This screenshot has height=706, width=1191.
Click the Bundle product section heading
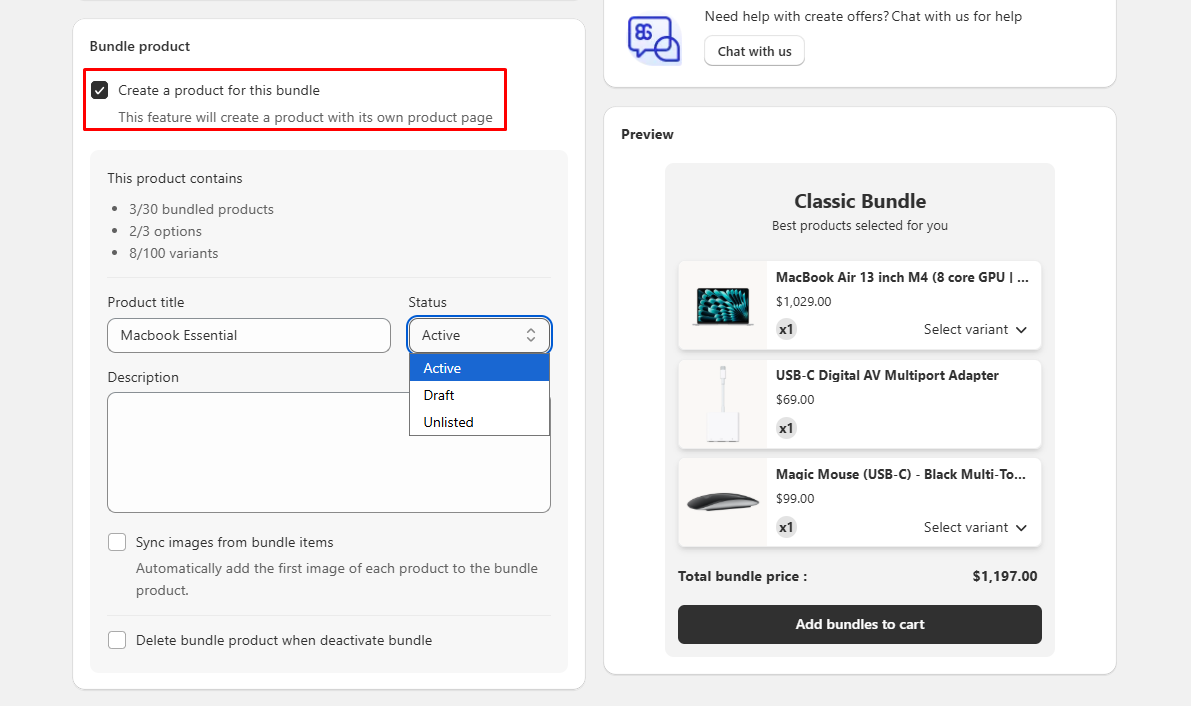coord(140,46)
